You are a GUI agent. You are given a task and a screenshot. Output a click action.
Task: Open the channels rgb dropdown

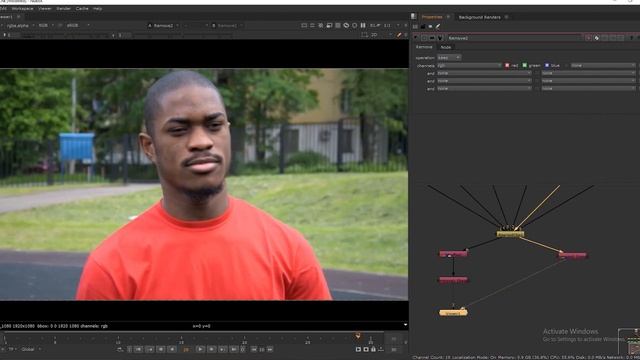pyautogui.click(x=469, y=65)
